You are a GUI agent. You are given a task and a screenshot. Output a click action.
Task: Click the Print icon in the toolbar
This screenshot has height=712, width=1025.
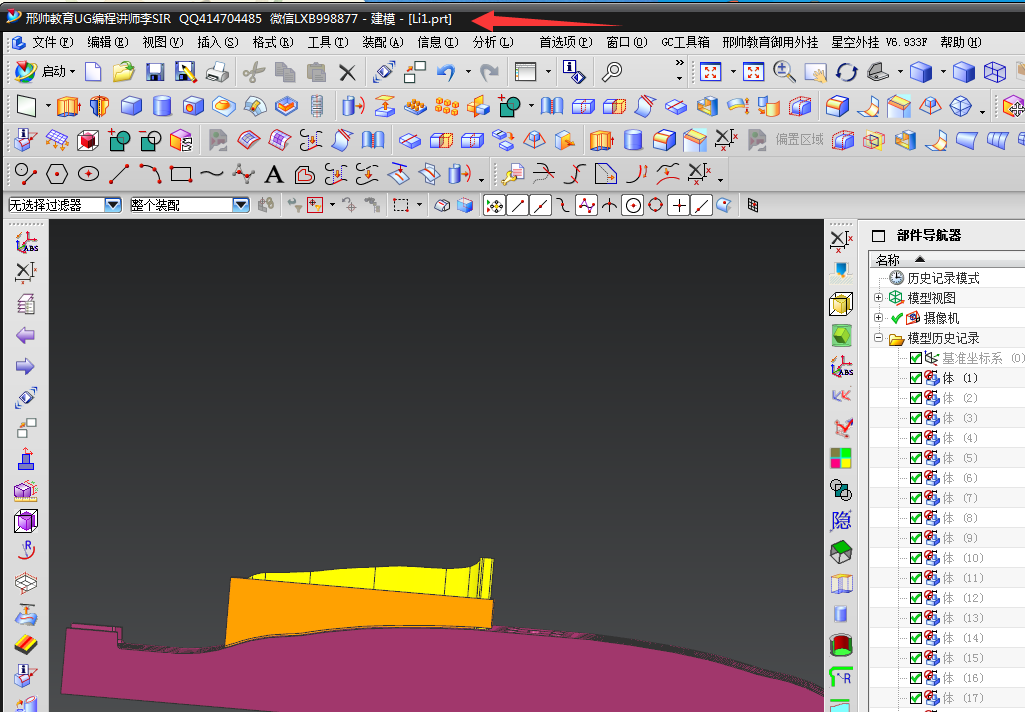coord(217,72)
